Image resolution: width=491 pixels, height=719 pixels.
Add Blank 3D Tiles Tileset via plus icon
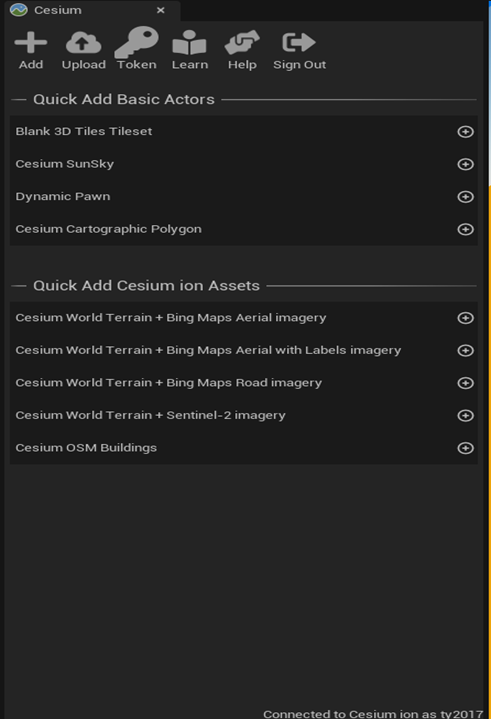pyautogui.click(x=465, y=132)
